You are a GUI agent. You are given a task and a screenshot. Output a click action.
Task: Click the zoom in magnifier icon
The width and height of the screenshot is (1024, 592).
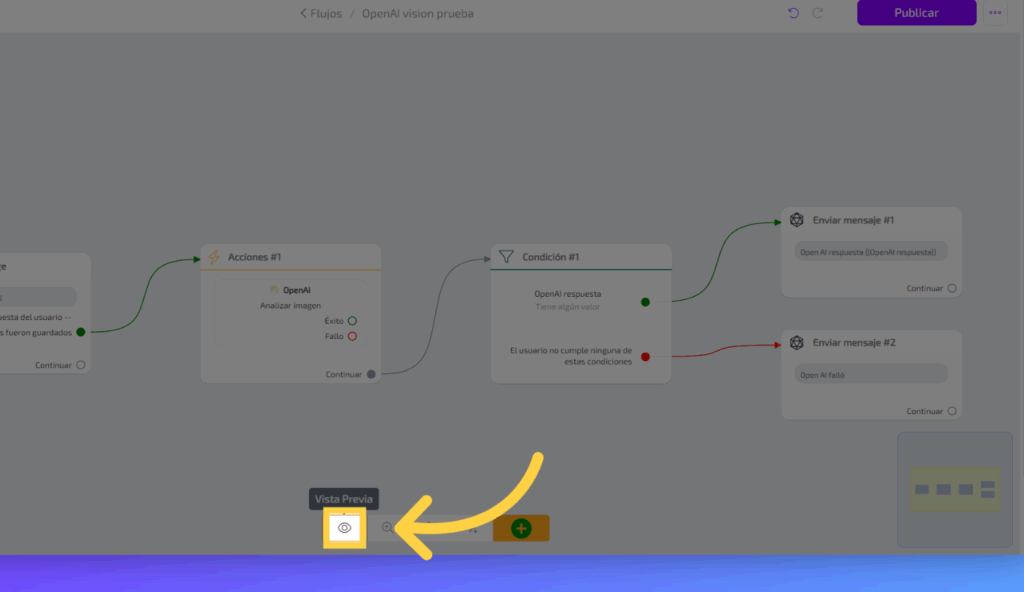388,528
